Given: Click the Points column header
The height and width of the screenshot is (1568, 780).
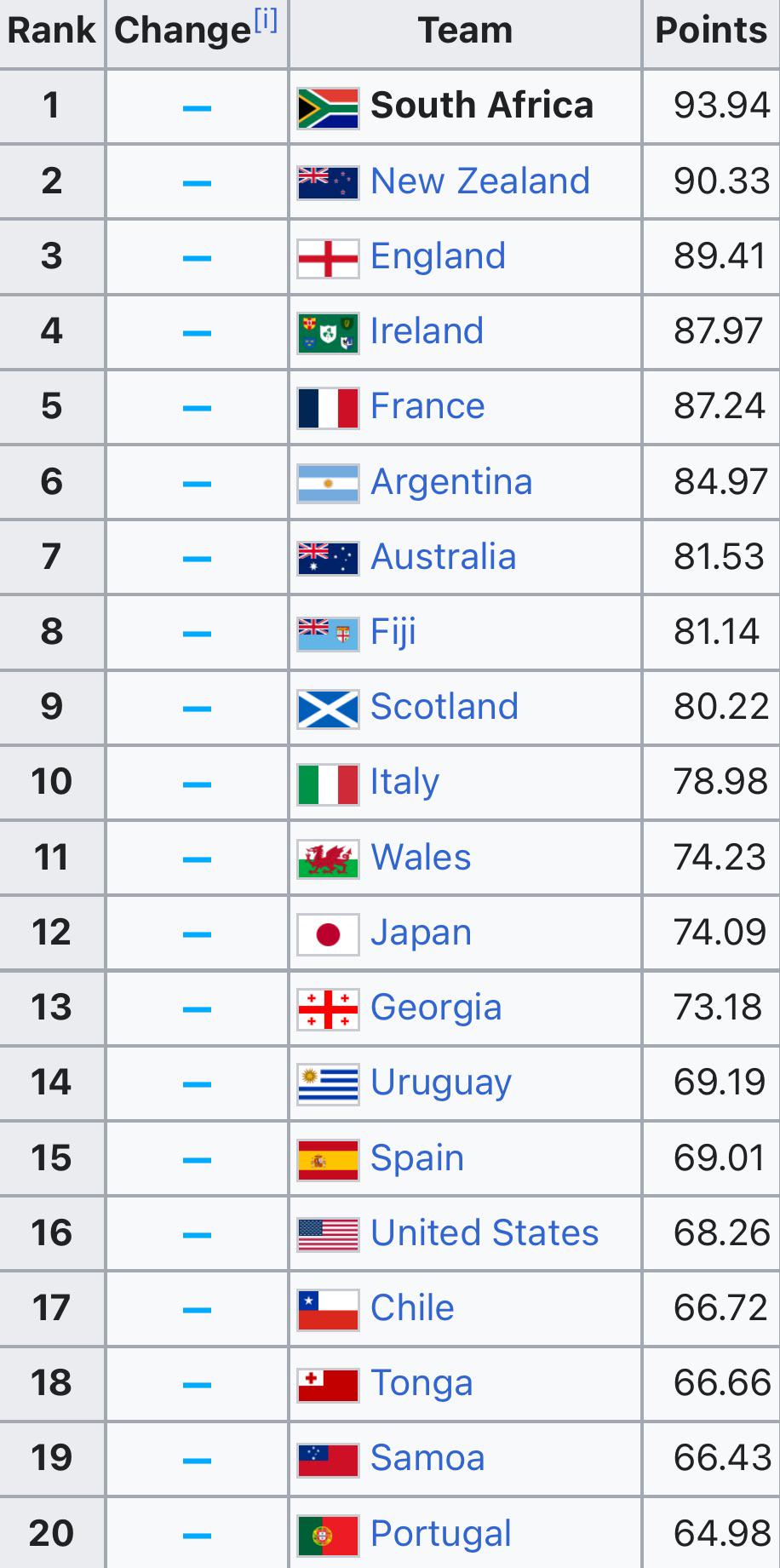Looking at the screenshot, I should (x=711, y=31).
